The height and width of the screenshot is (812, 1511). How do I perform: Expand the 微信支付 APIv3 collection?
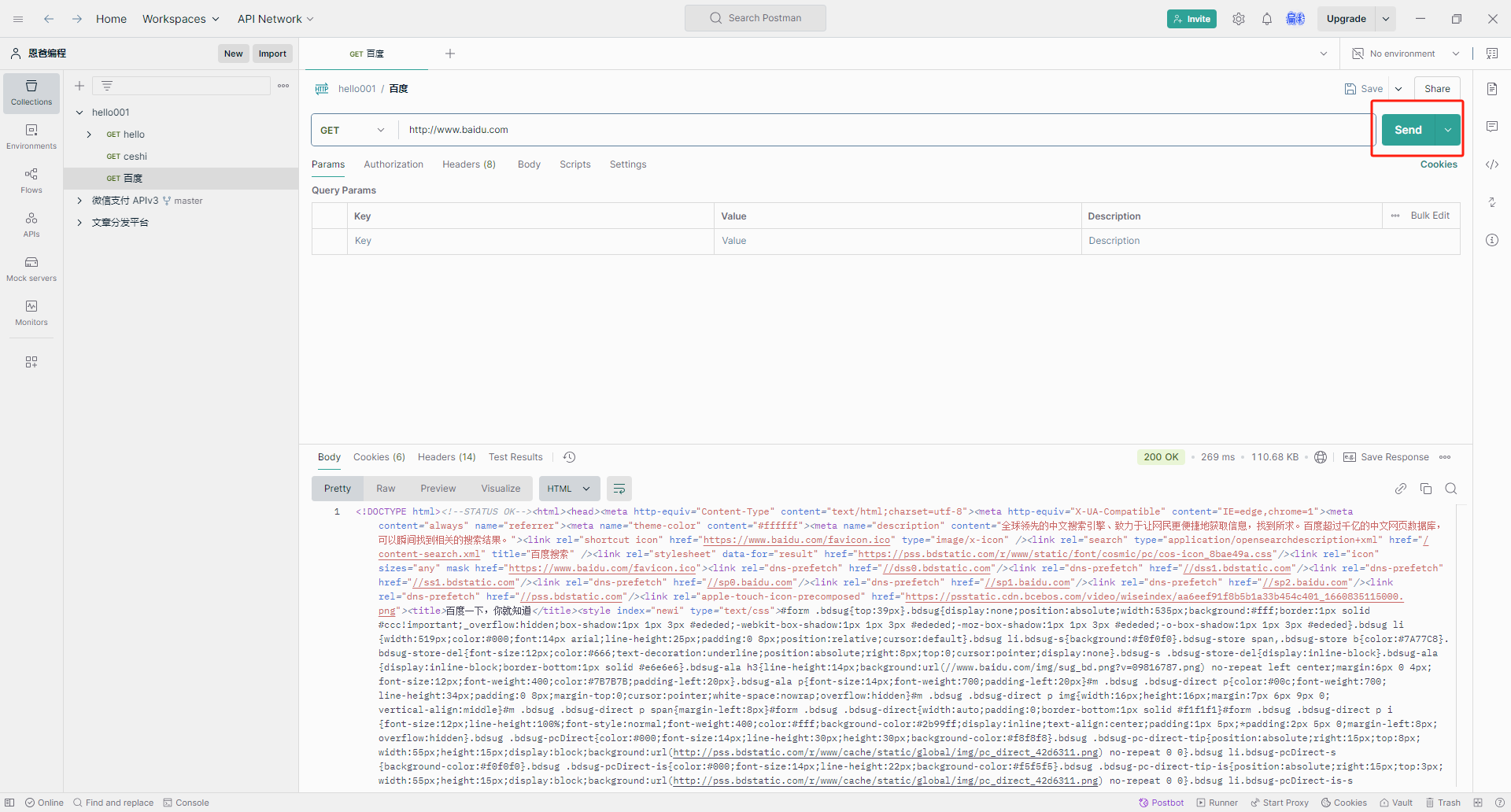(x=79, y=201)
